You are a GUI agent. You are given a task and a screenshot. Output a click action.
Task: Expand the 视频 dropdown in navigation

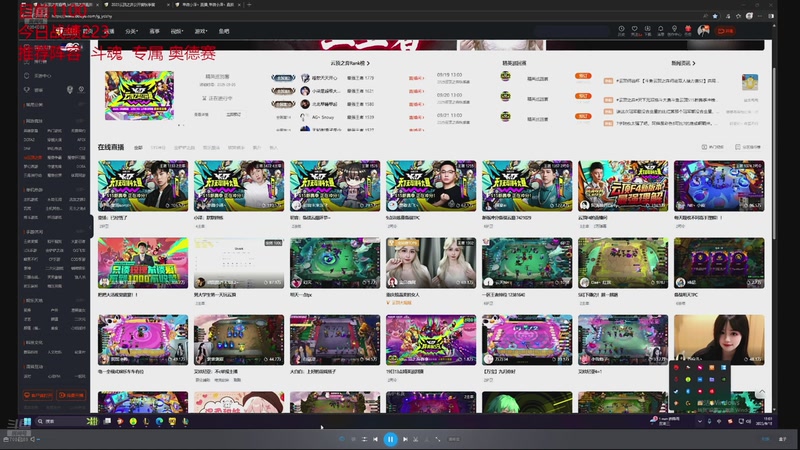[177, 31]
